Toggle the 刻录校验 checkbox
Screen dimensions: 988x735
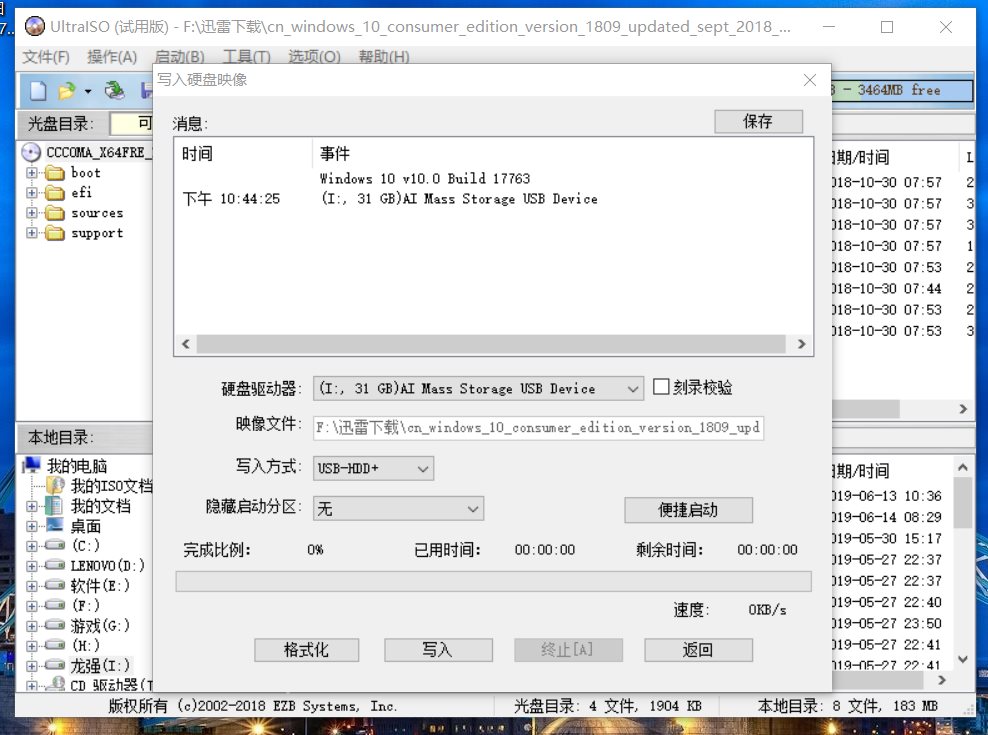(x=661, y=386)
